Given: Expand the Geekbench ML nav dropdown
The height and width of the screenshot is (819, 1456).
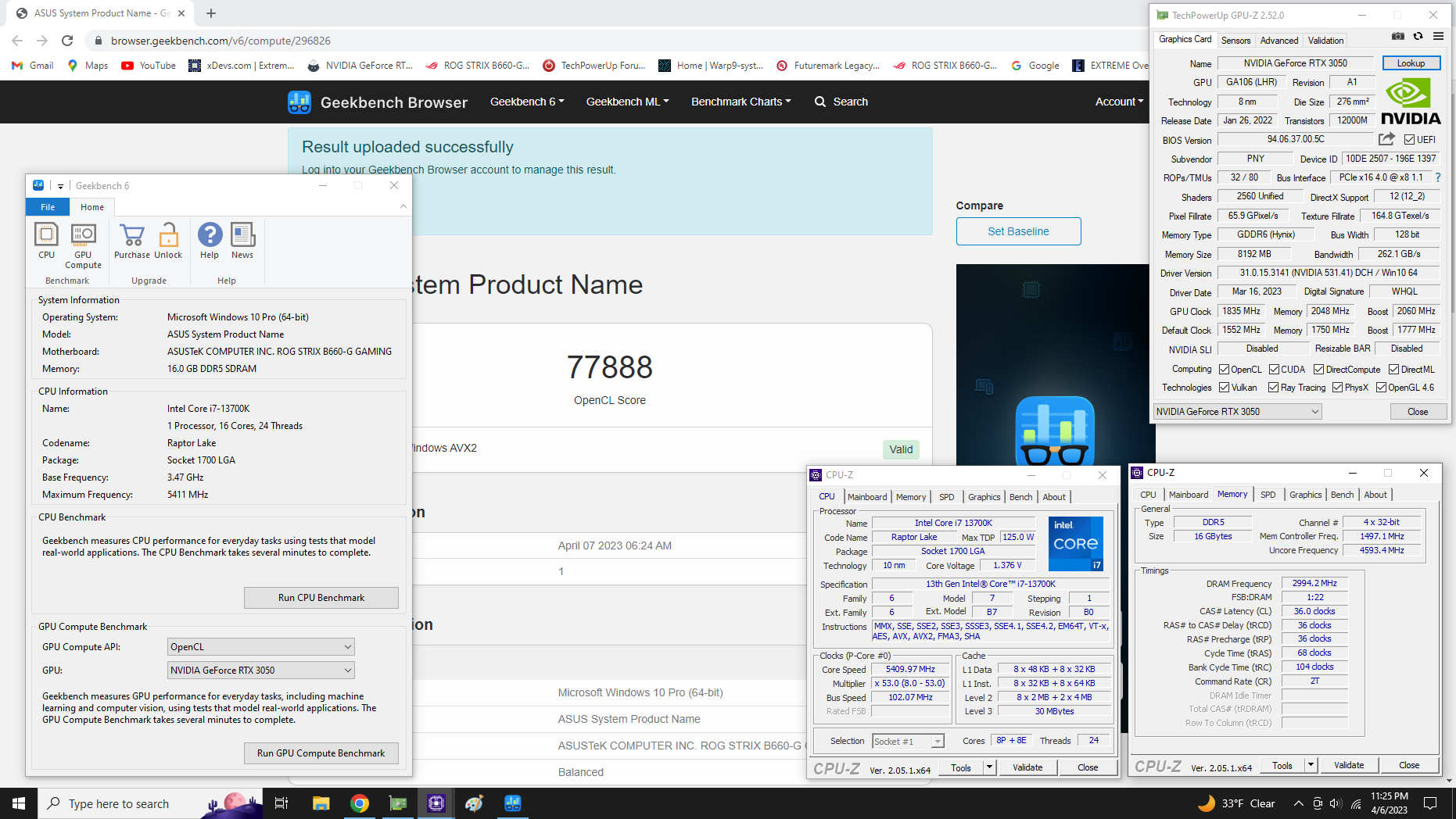Looking at the screenshot, I should click(628, 102).
